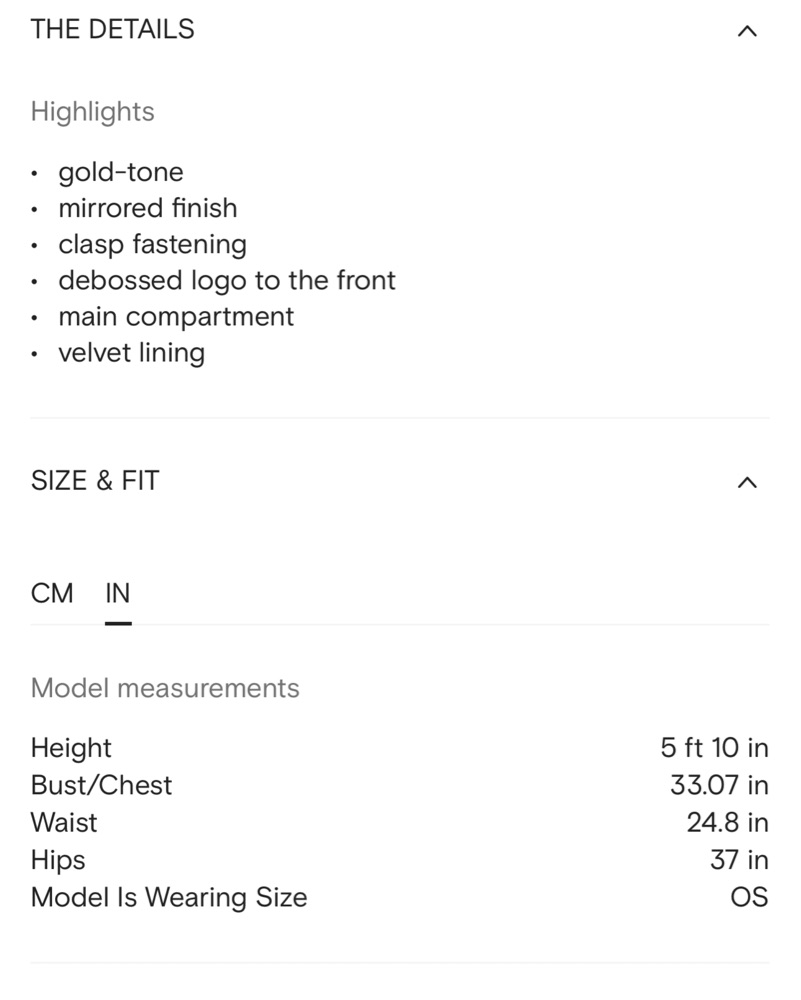Click the mirrored finish highlight item
The image size is (801, 1000).
pos(148,208)
